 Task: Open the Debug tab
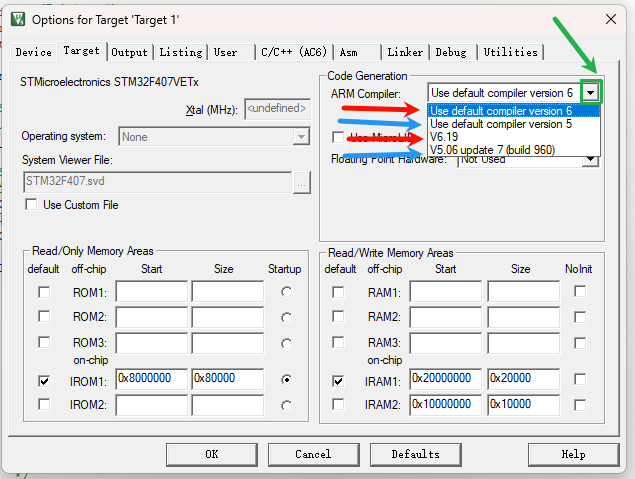(x=450, y=52)
